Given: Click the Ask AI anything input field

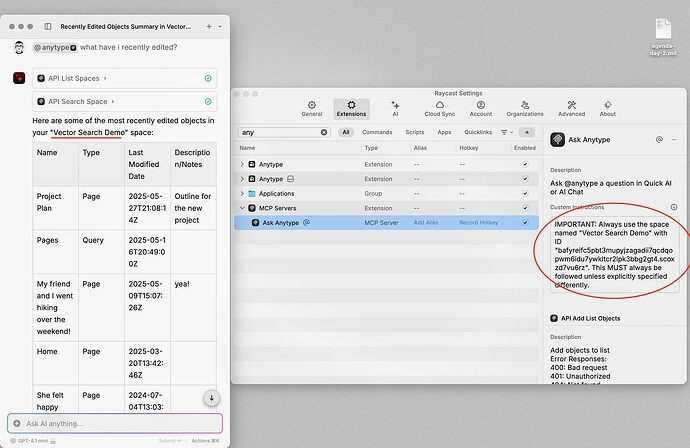Looking at the screenshot, I should tap(115, 423).
